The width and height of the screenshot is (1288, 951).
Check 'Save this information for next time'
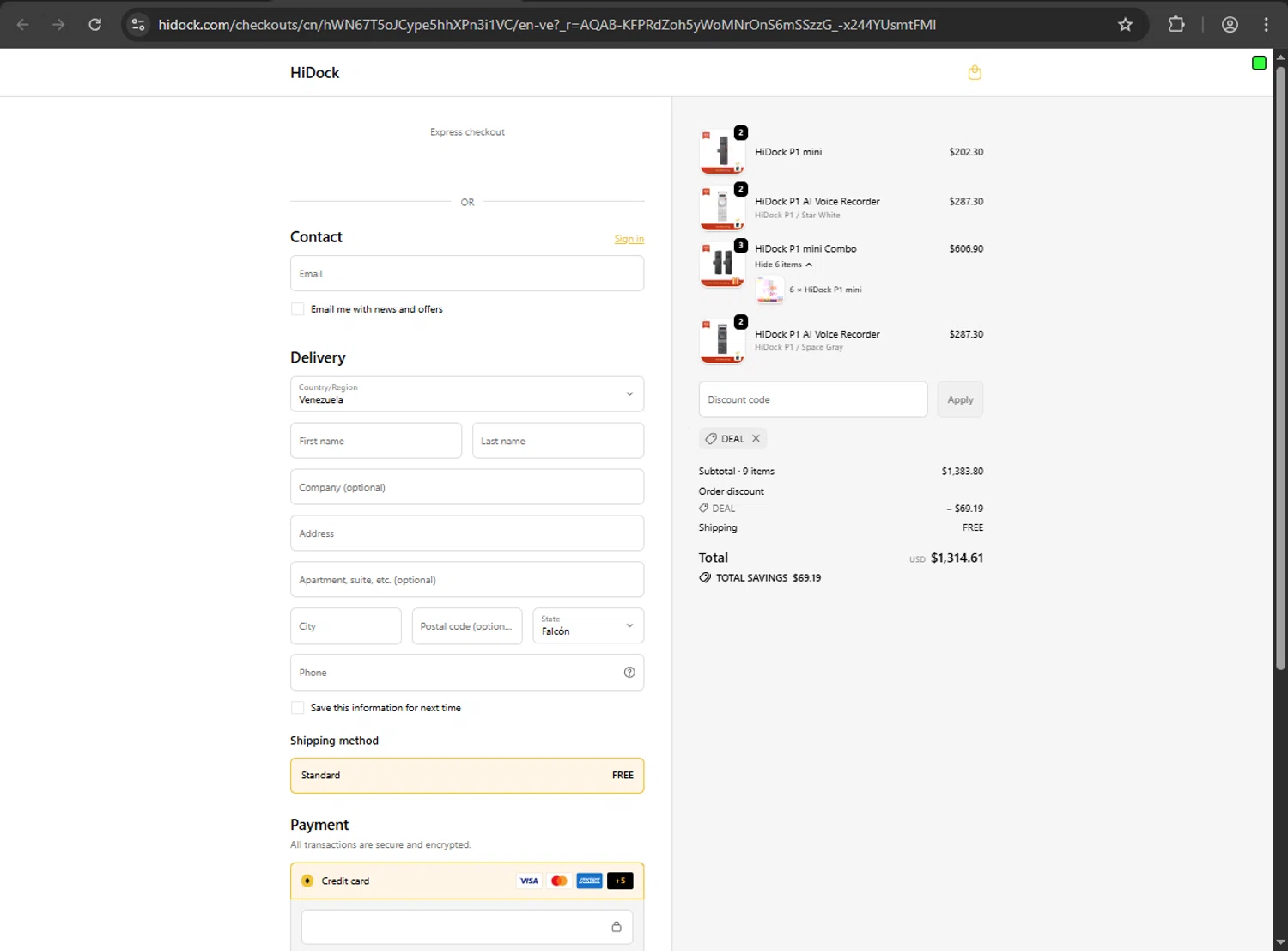pyautogui.click(x=298, y=708)
